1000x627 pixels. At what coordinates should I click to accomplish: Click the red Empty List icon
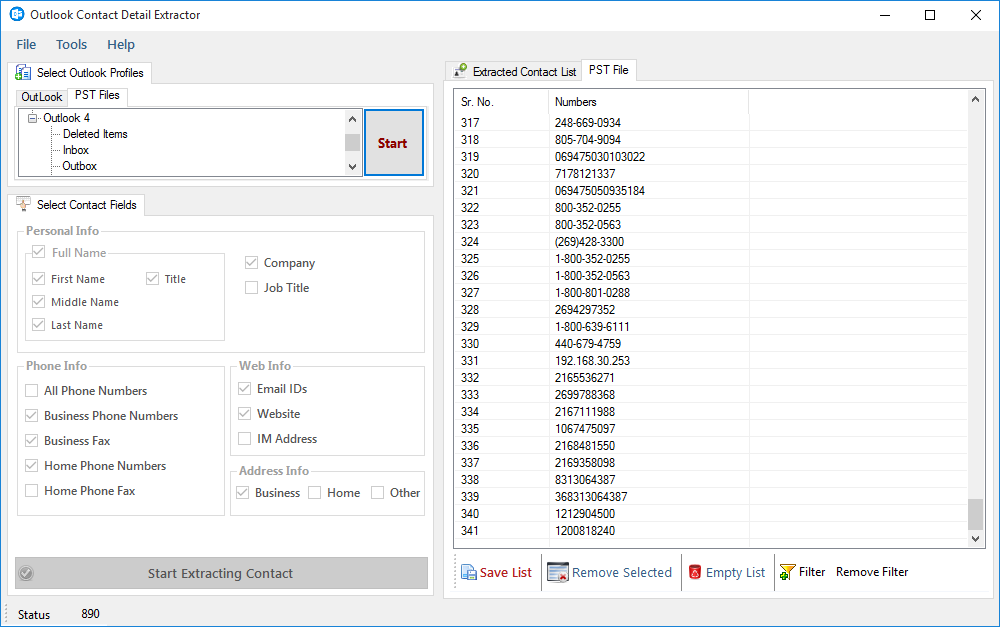pyautogui.click(x=695, y=572)
